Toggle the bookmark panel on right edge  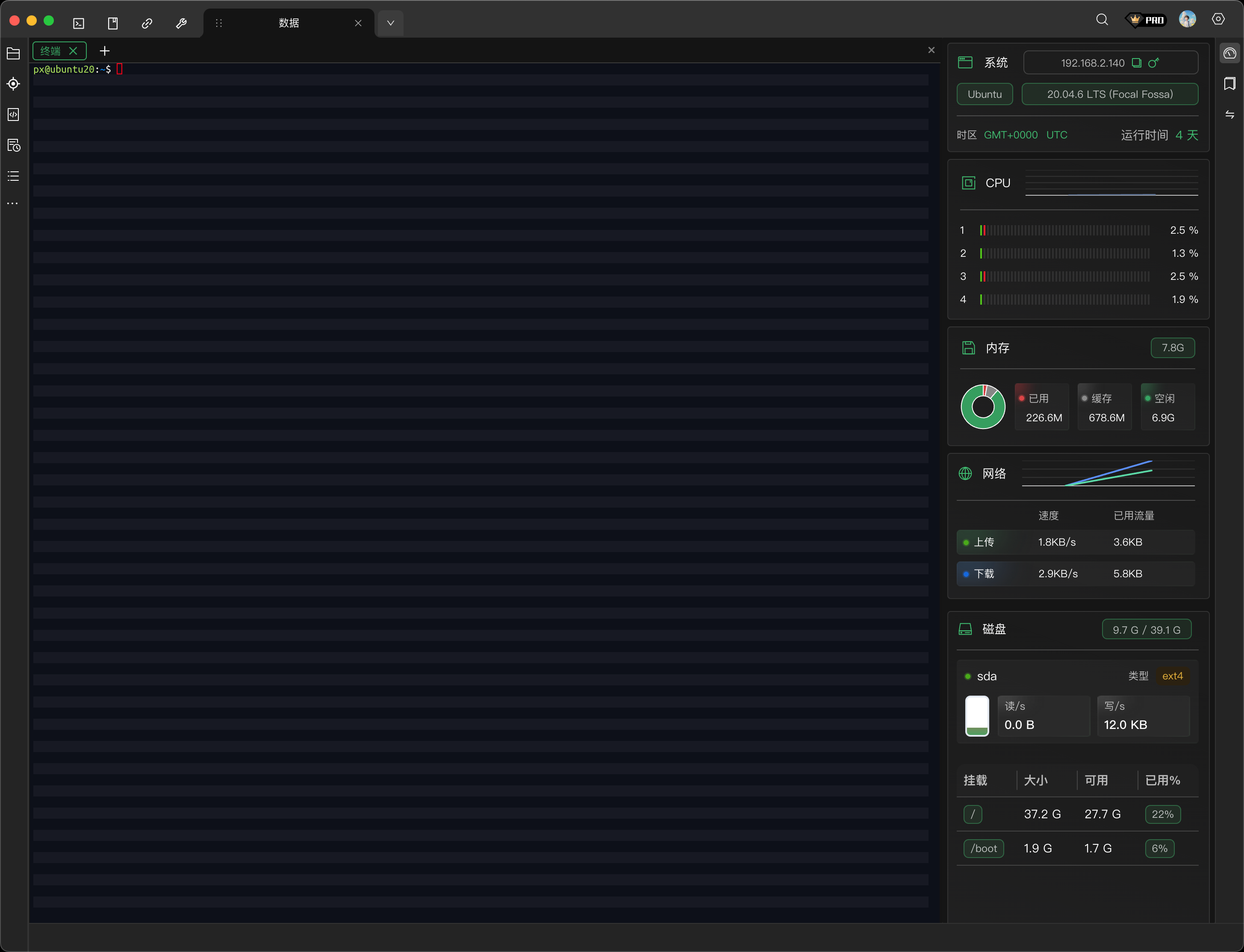pos(1229,84)
